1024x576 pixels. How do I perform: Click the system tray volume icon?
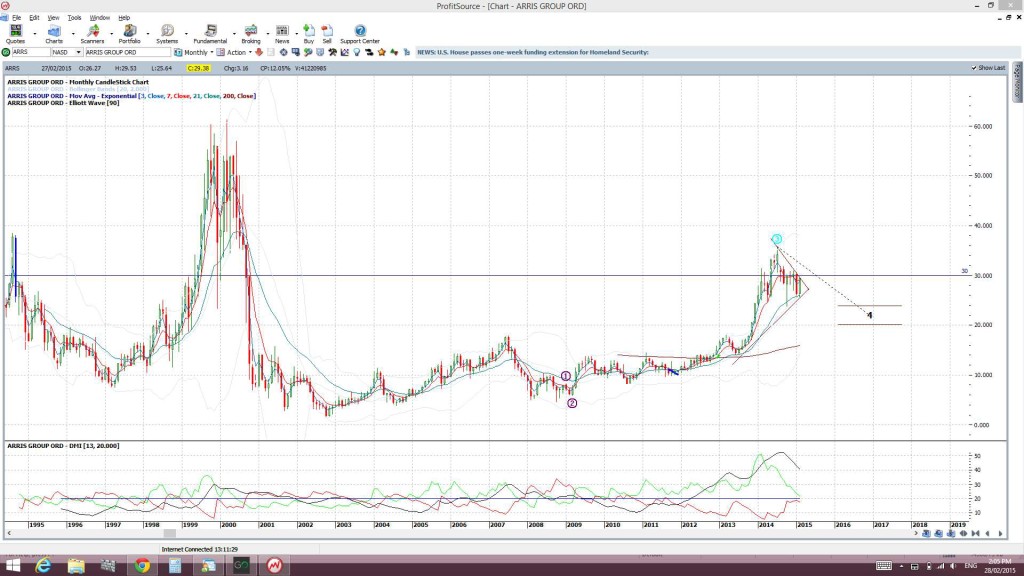[x=953, y=566]
